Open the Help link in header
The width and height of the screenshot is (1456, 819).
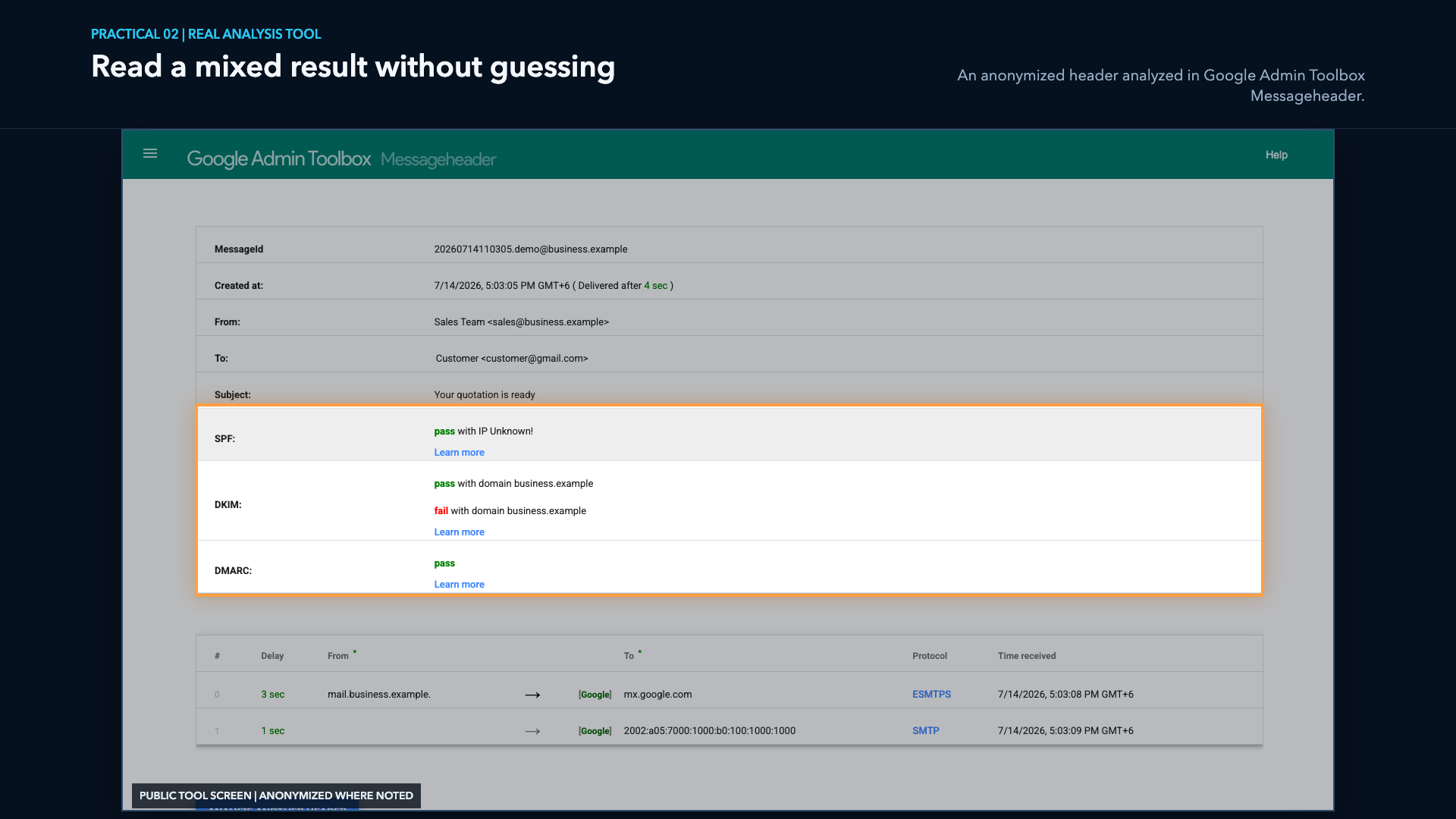click(1276, 155)
